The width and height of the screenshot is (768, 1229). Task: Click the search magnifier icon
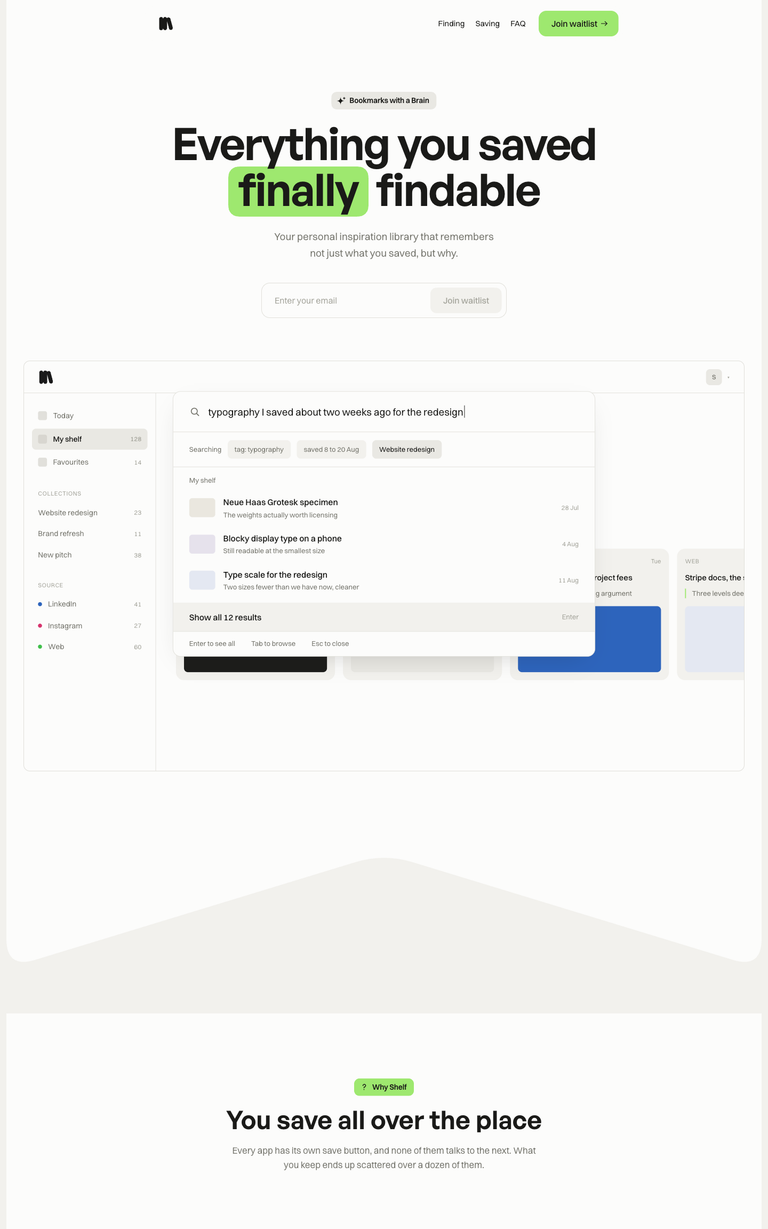[195, 412]
